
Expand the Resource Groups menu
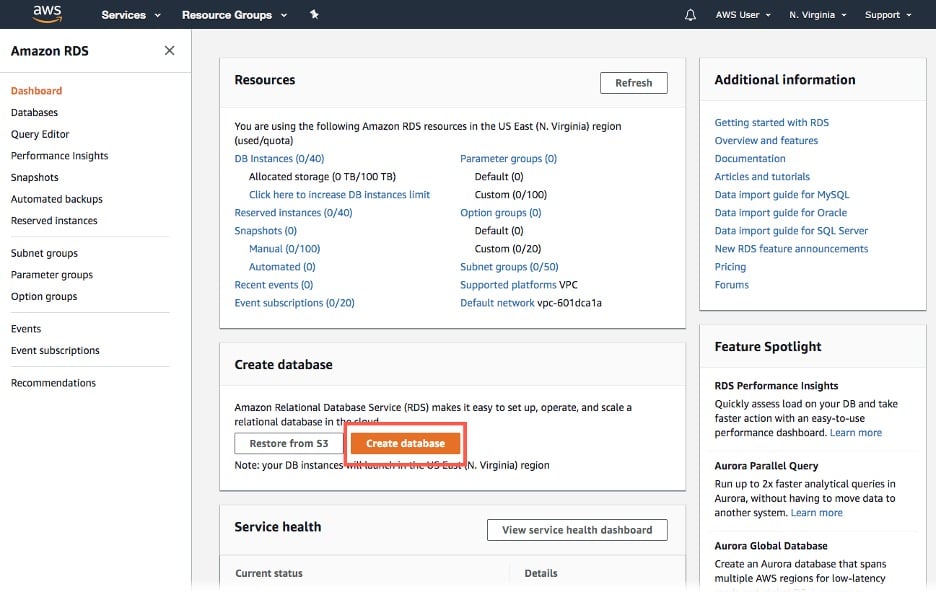tap(228, 14)
